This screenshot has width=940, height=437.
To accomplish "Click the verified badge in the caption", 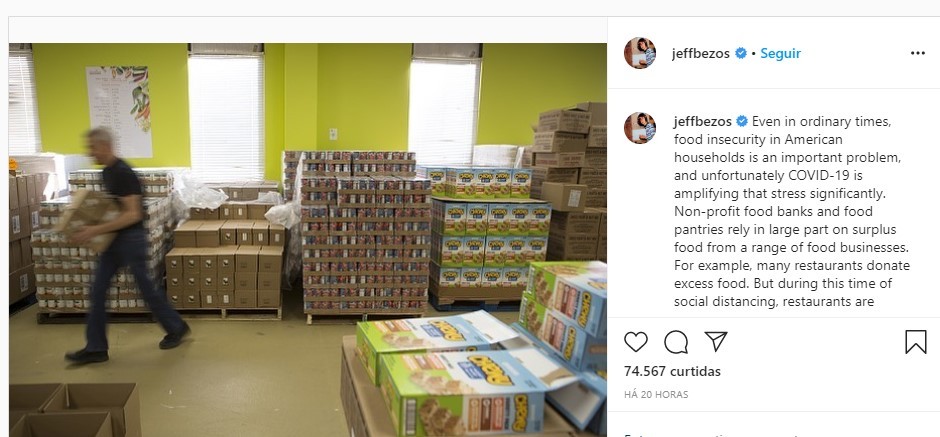I will coord(742,122).
